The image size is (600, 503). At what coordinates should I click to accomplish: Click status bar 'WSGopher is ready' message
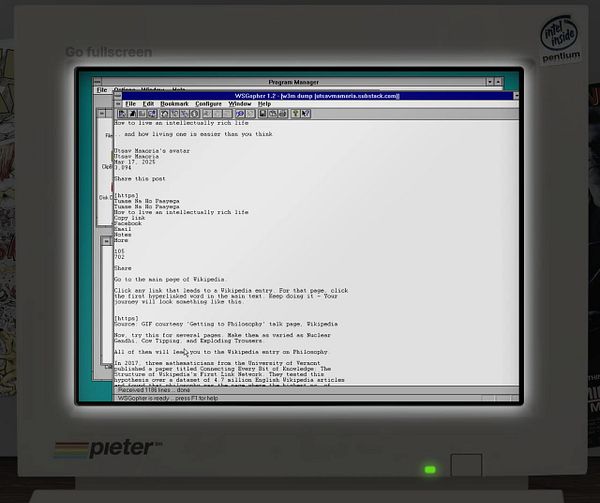(168, 398)
